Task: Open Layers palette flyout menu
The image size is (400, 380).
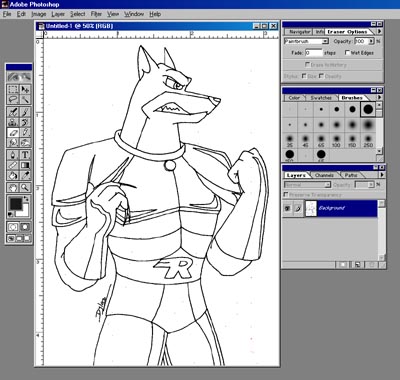Action: tap(382, 175)
